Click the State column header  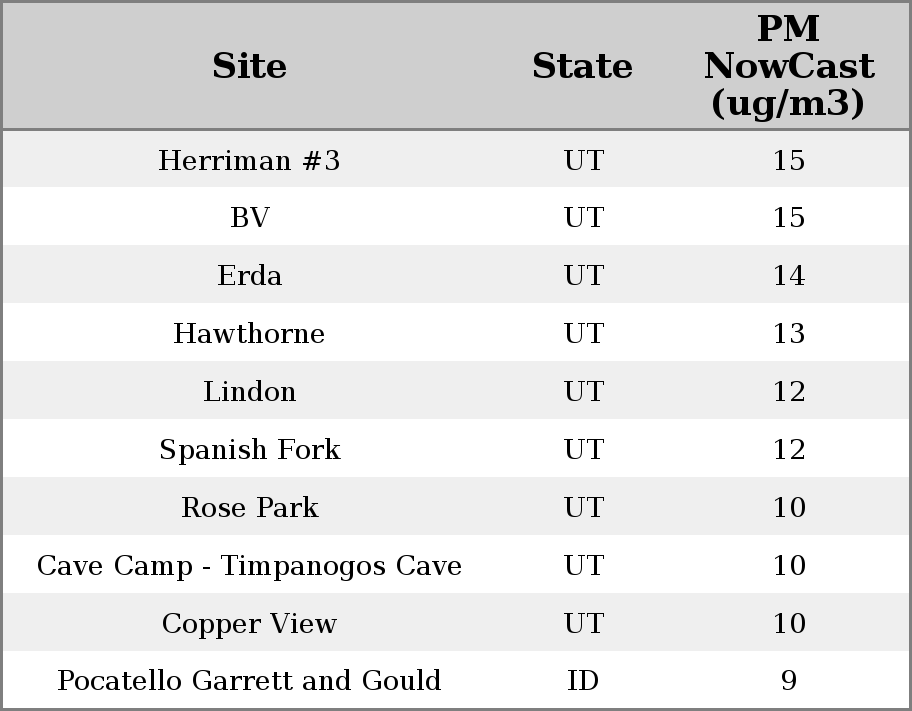click(x=582, y=66)
